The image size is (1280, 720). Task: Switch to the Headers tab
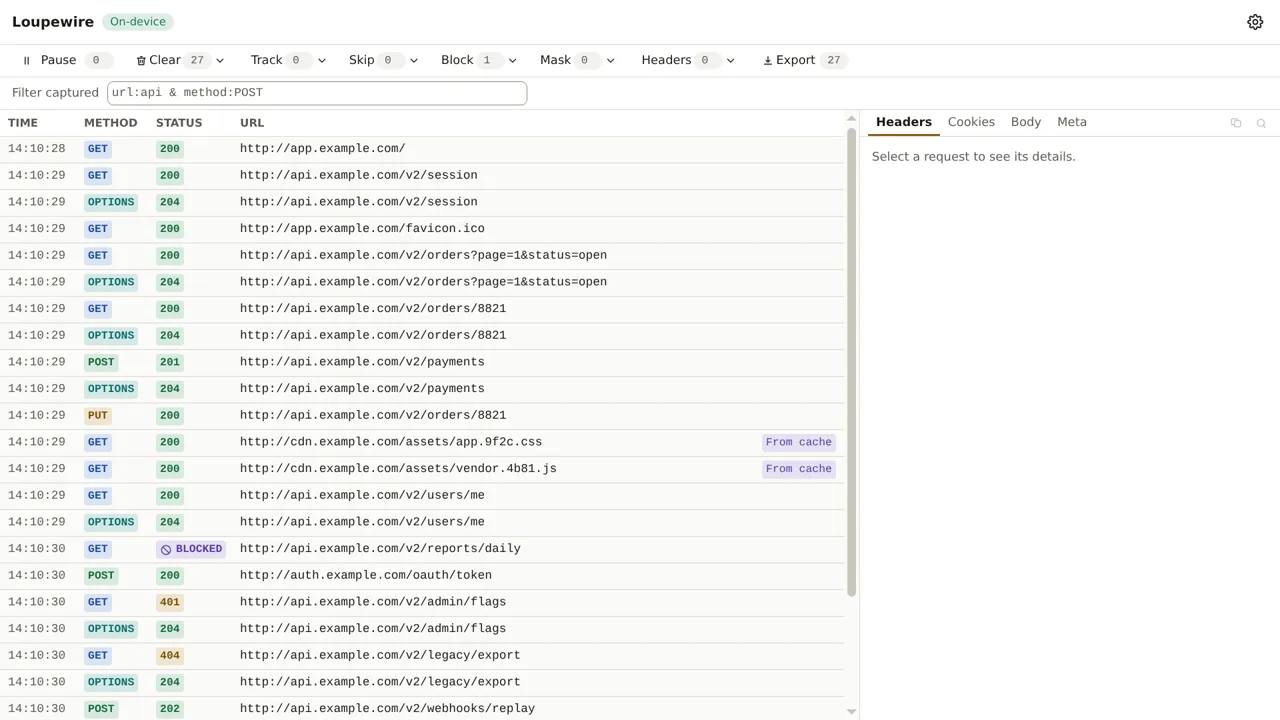click(904, 122)
